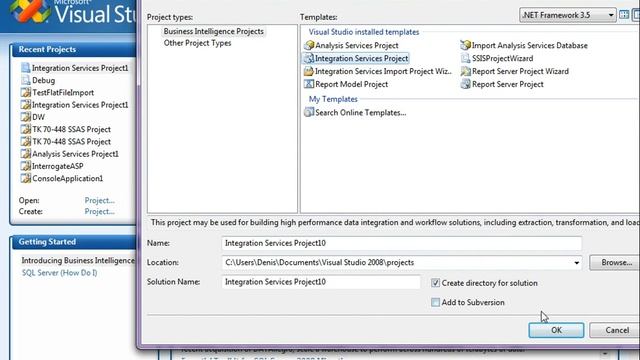Screen dimensions: 640x360
Task: Click Introducing Business Intelligence link
Action: click(x=78, y=260)
